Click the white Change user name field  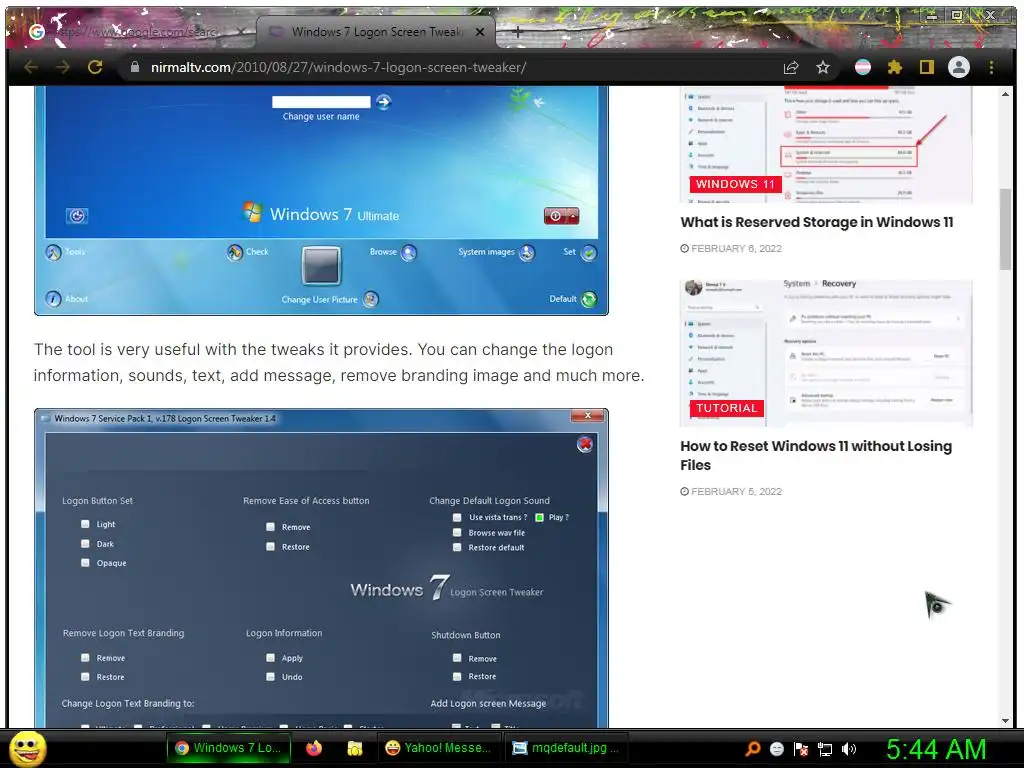[321, 102]
